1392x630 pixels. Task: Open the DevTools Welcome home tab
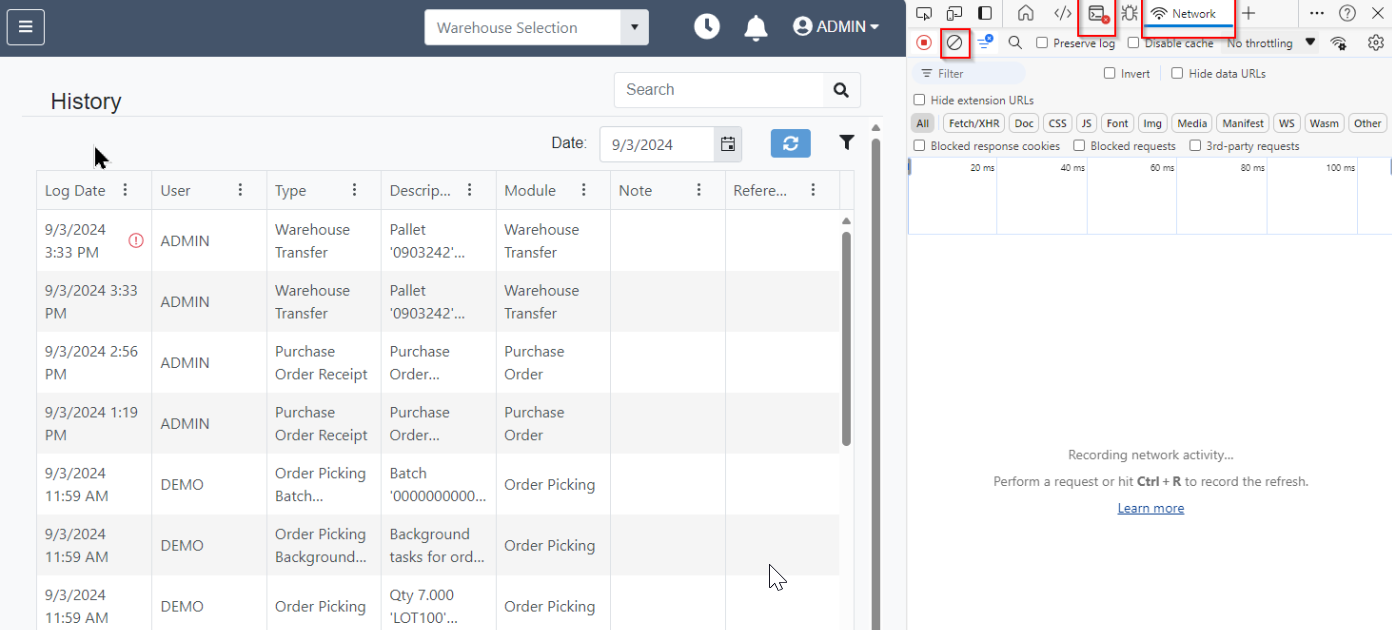pyautogui.click(x=1025, y=13)
